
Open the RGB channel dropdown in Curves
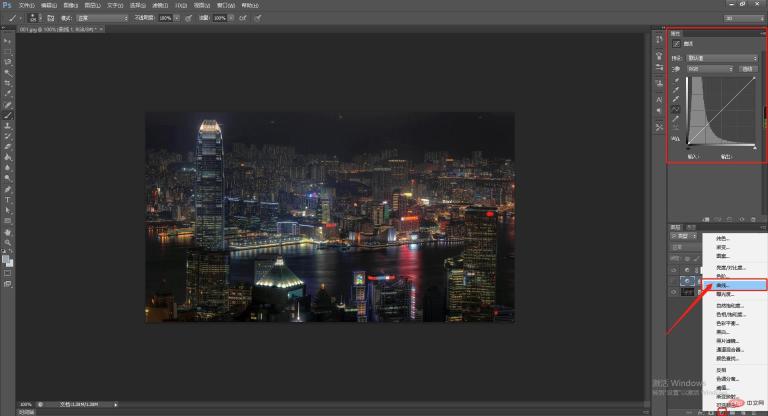(x=710, y=69)
